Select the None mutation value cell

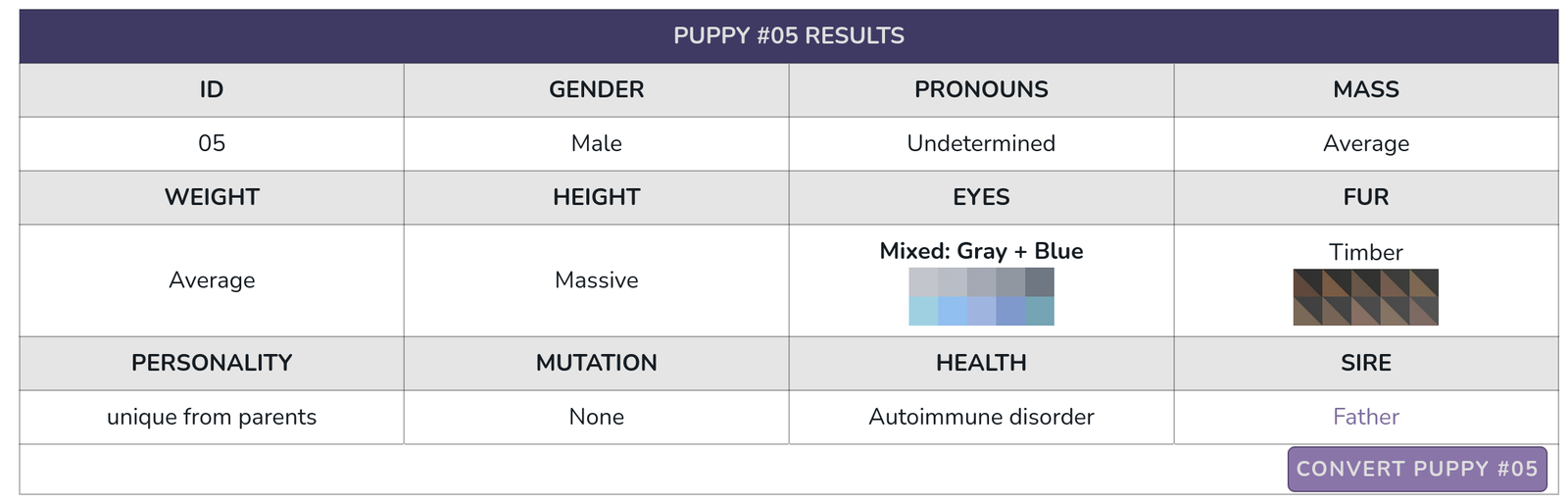596,417
